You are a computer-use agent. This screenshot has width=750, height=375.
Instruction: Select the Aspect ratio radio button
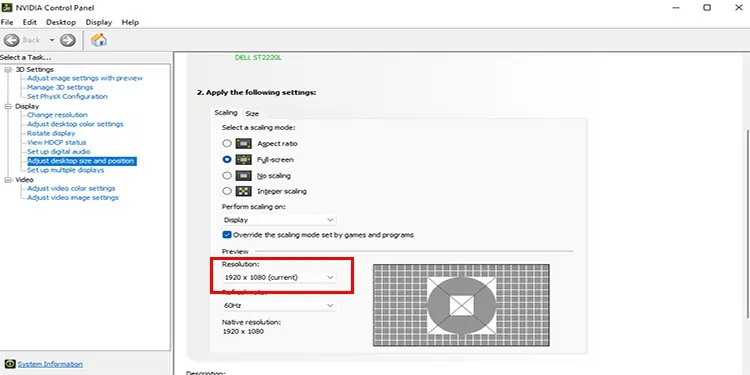click(227, 143)
